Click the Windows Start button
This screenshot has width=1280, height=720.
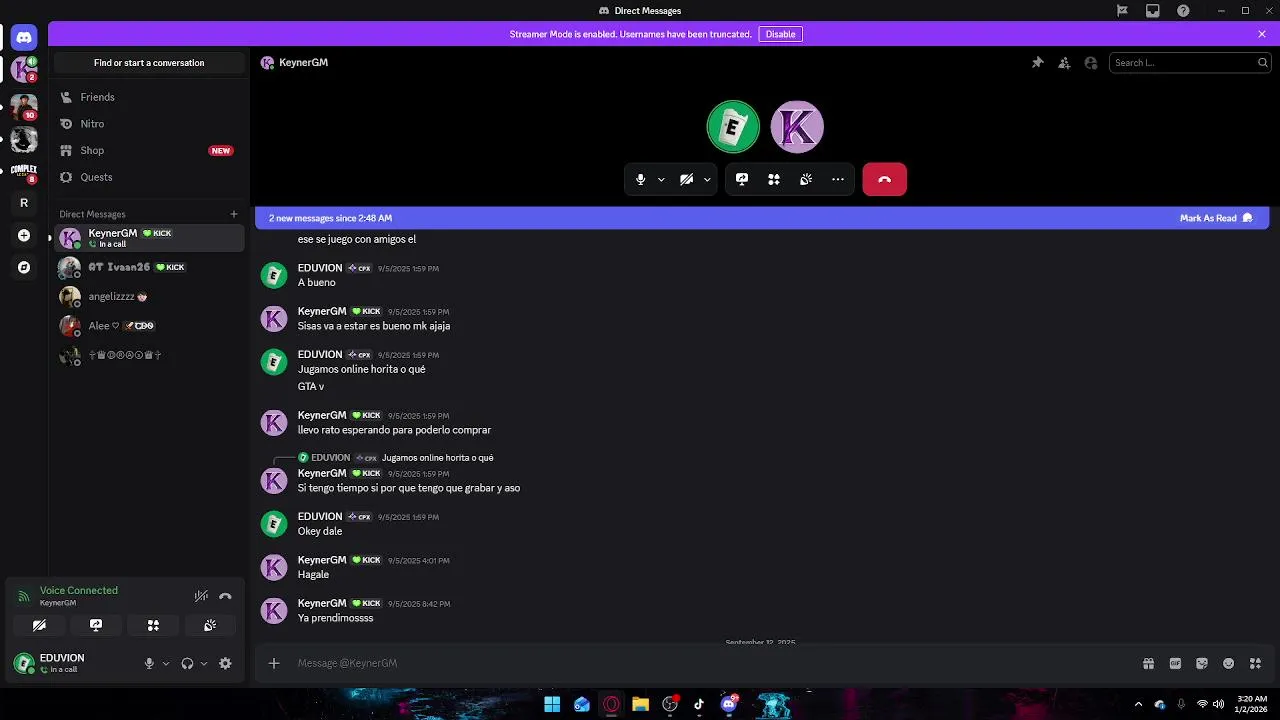[552, 704]
